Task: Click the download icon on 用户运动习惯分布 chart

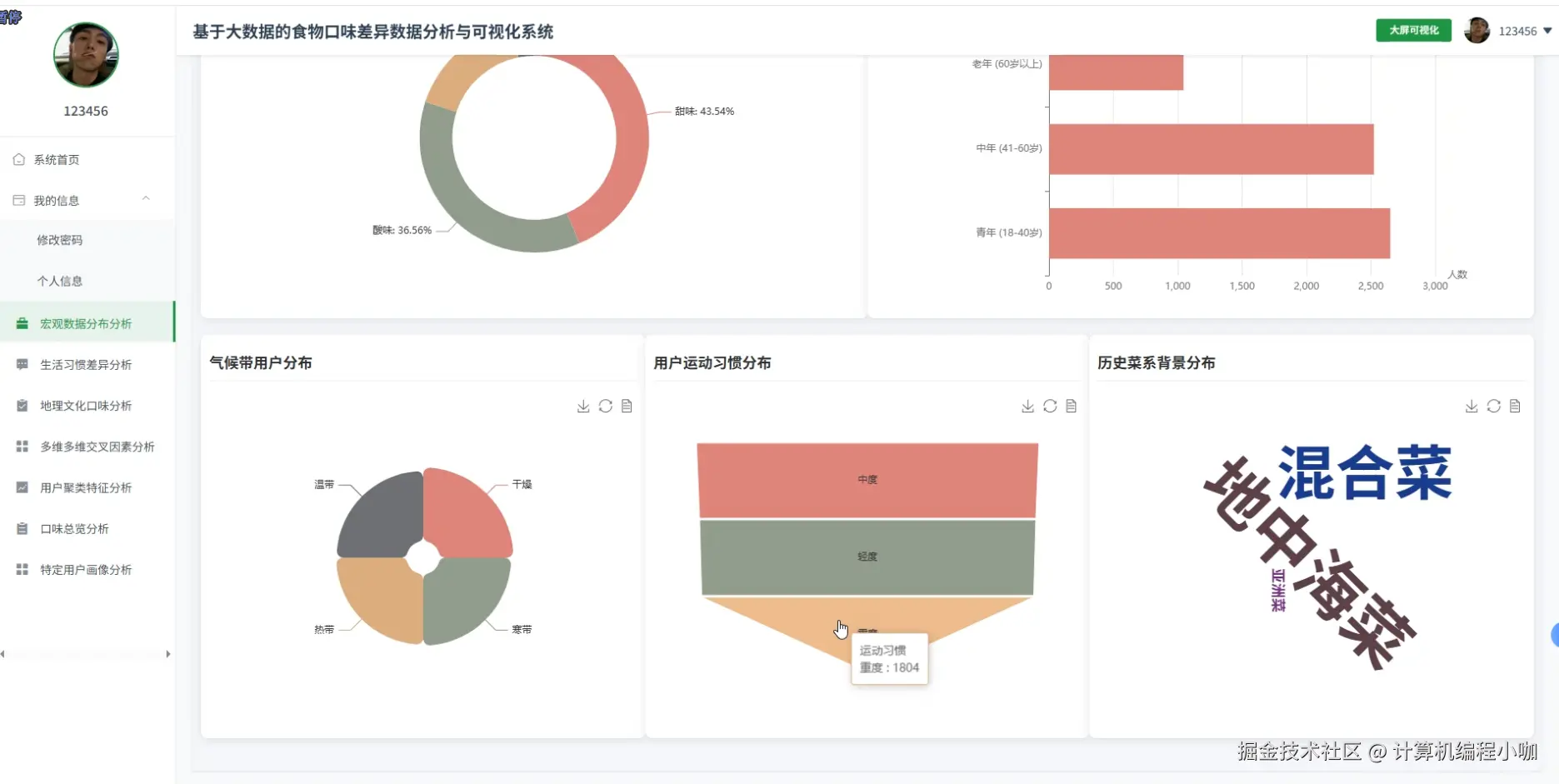Action: (x=1027, y=406)
